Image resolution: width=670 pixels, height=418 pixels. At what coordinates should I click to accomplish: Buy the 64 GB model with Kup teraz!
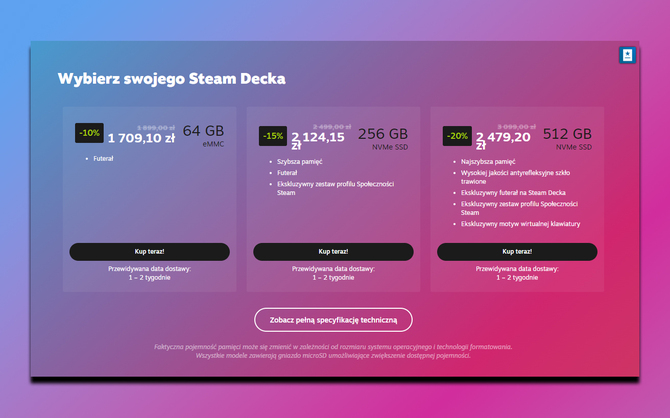tap(150, 252)
